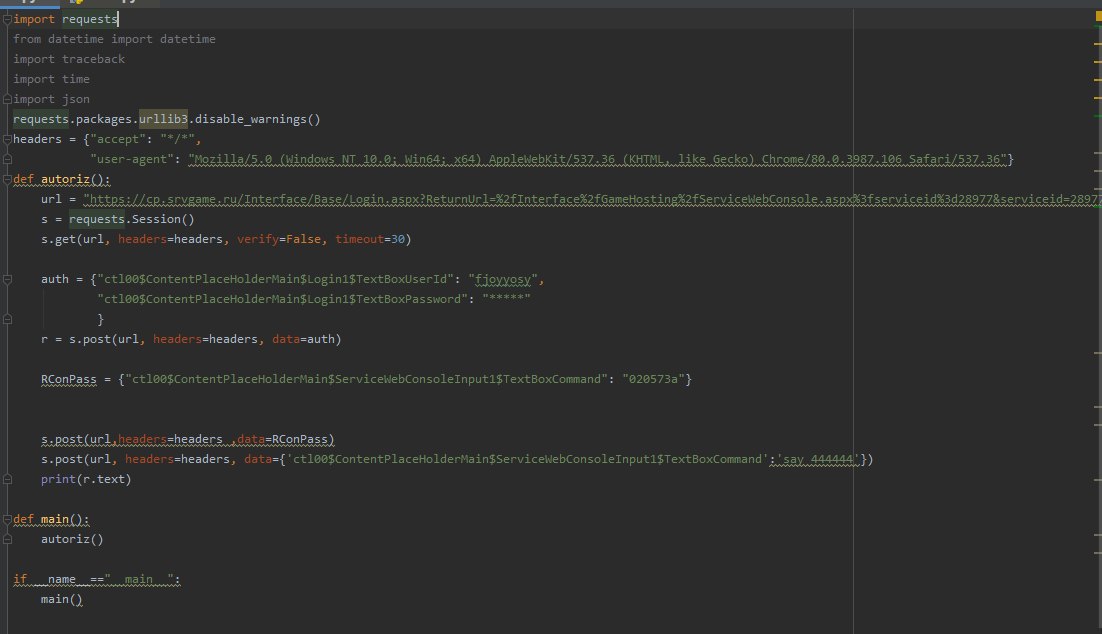
Task: Click the fold end marker beside 'import json'
Action: click(x=7, y=99)
